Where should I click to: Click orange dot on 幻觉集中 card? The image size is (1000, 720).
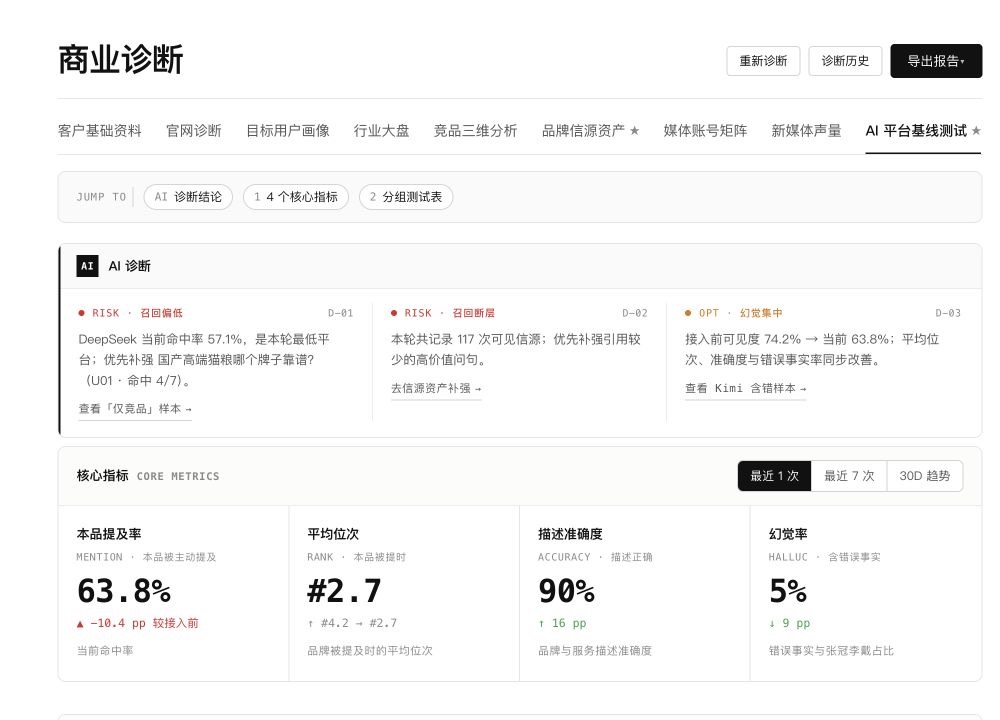[688, 313]
